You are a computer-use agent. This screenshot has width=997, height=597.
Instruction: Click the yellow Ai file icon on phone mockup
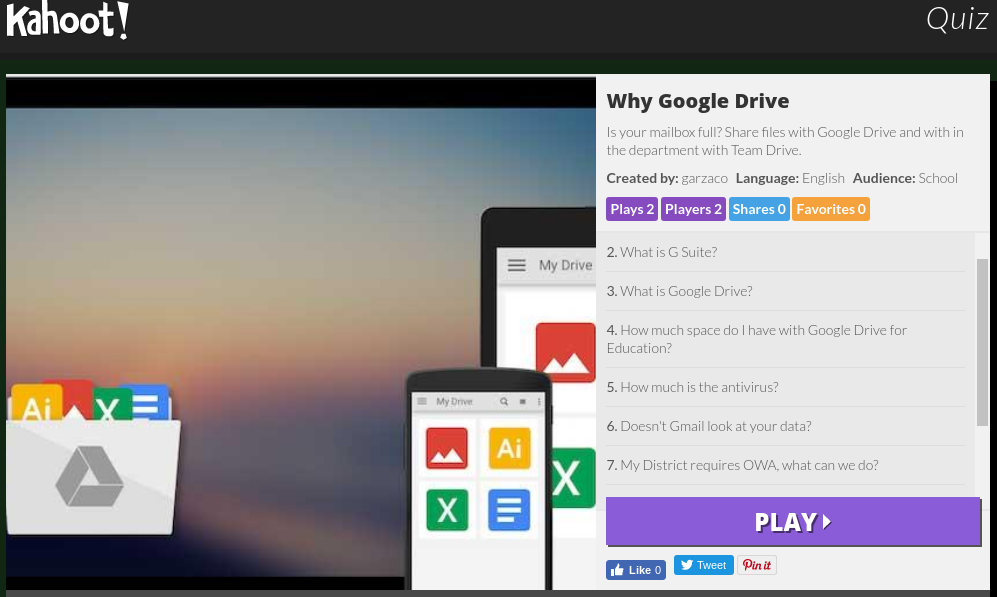coord(509,448)
